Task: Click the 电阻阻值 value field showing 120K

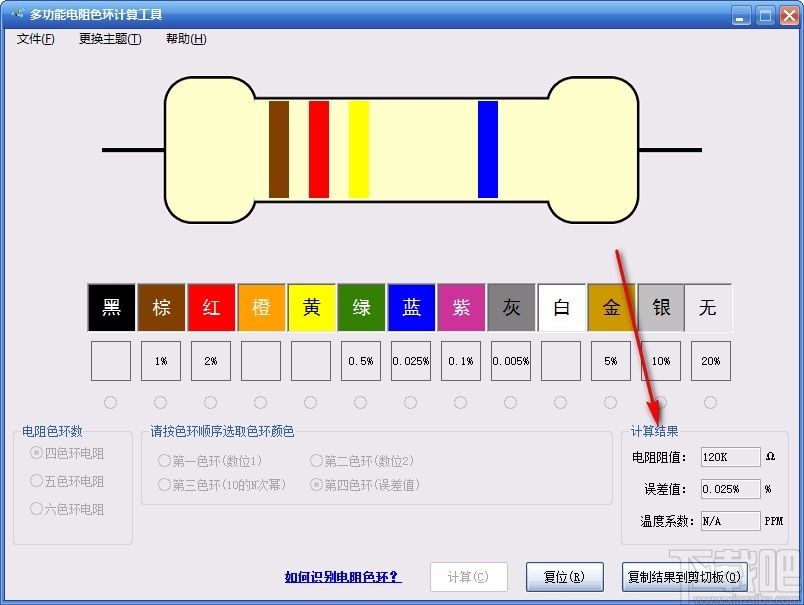Action: 729,457
